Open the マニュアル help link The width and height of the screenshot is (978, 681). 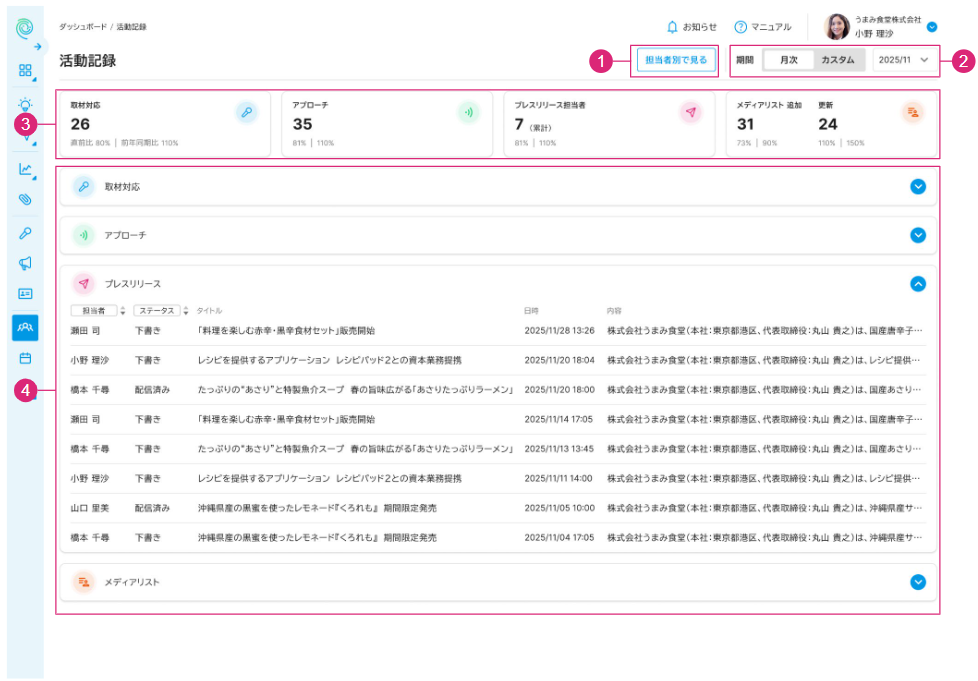click(762, 27)
